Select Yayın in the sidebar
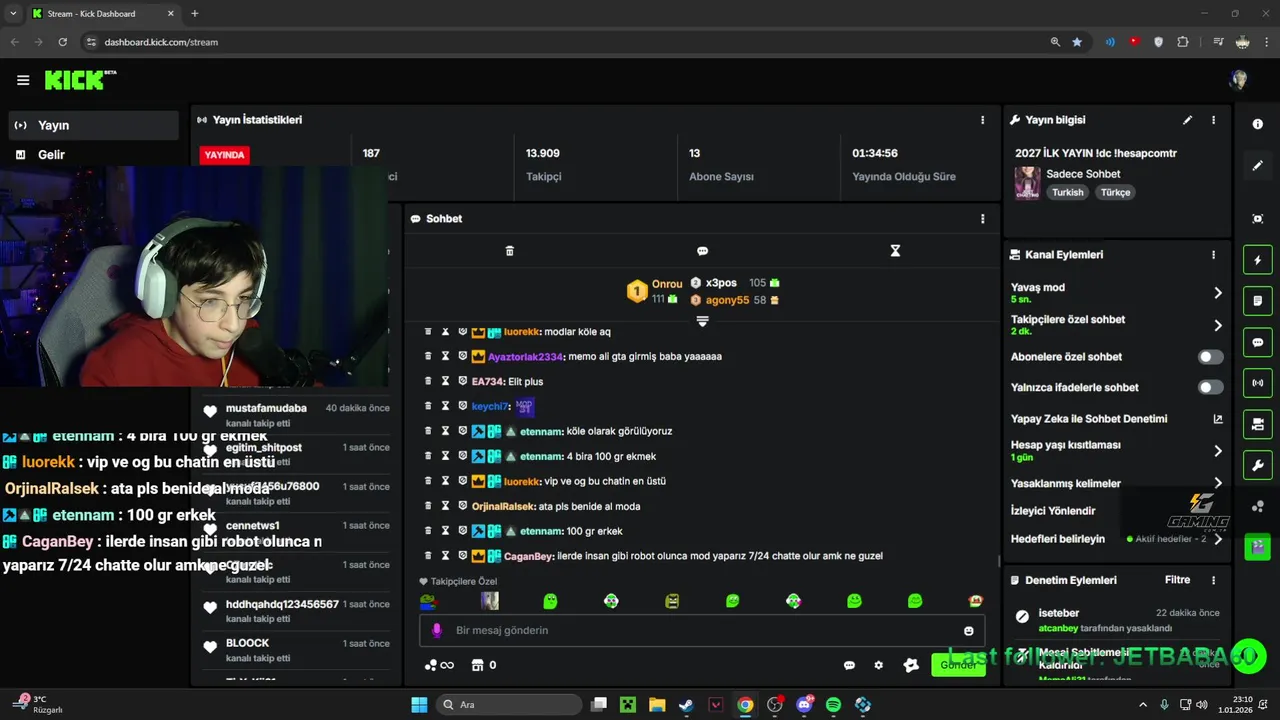 point(93,125)
